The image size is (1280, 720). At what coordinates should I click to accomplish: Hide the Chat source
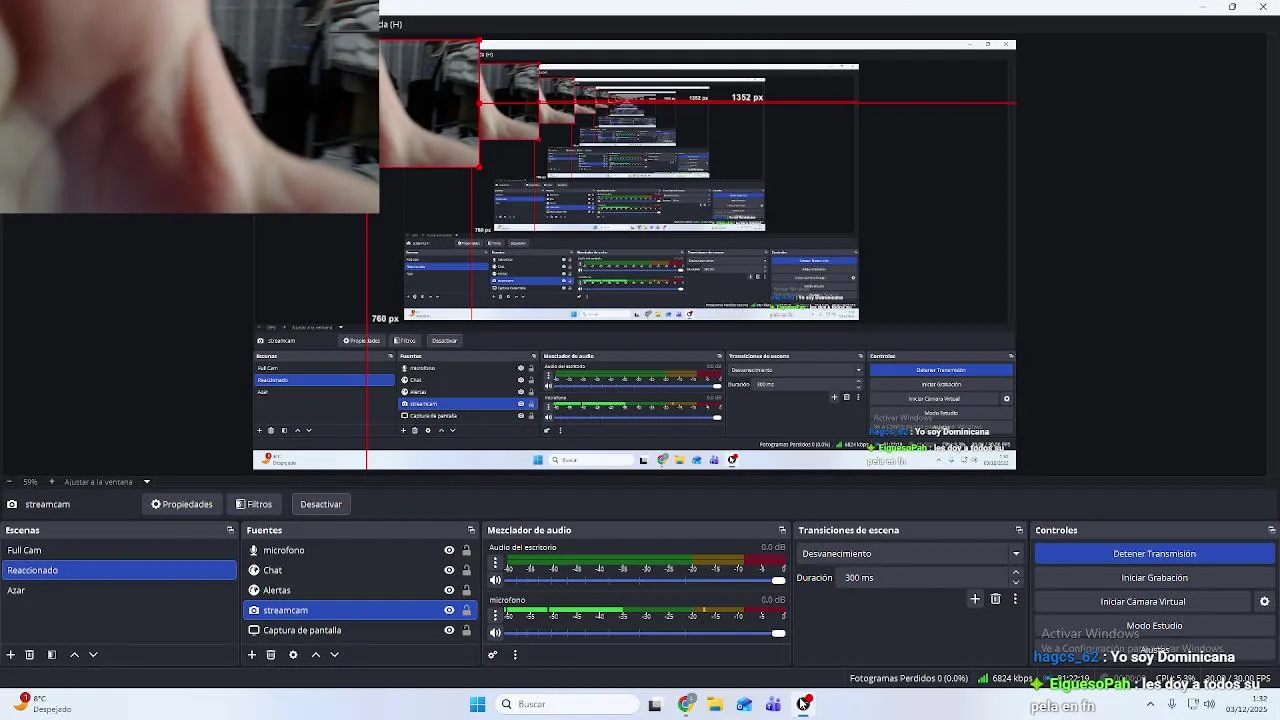(x=449, y=570)
